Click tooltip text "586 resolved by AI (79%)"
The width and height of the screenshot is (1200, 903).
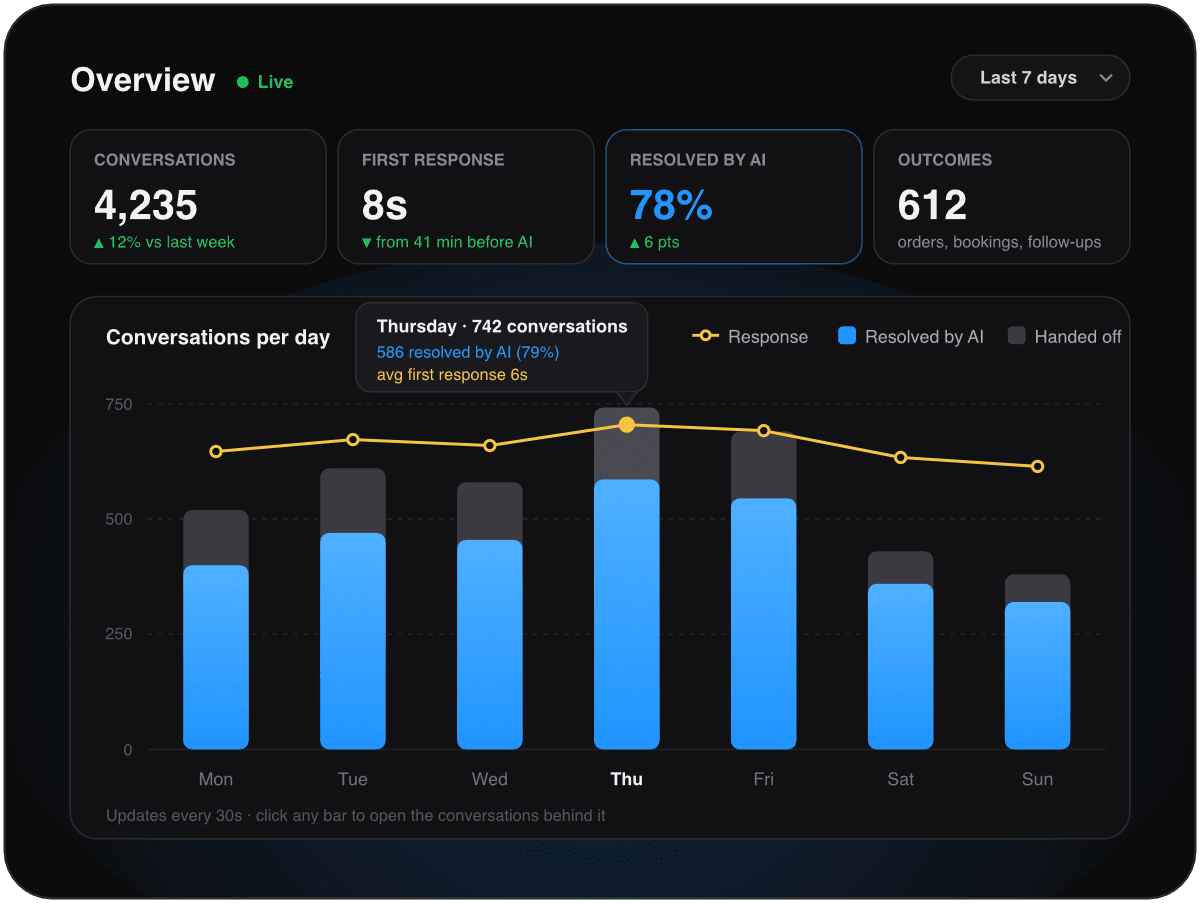(x=468, y=352)
